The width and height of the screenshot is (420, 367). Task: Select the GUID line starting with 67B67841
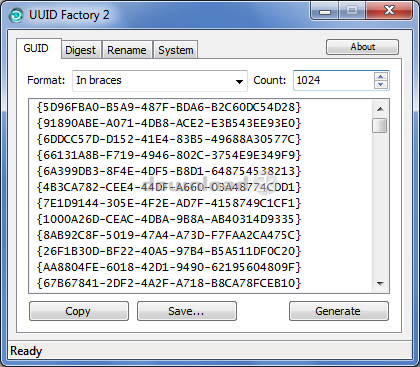[169, 283]
